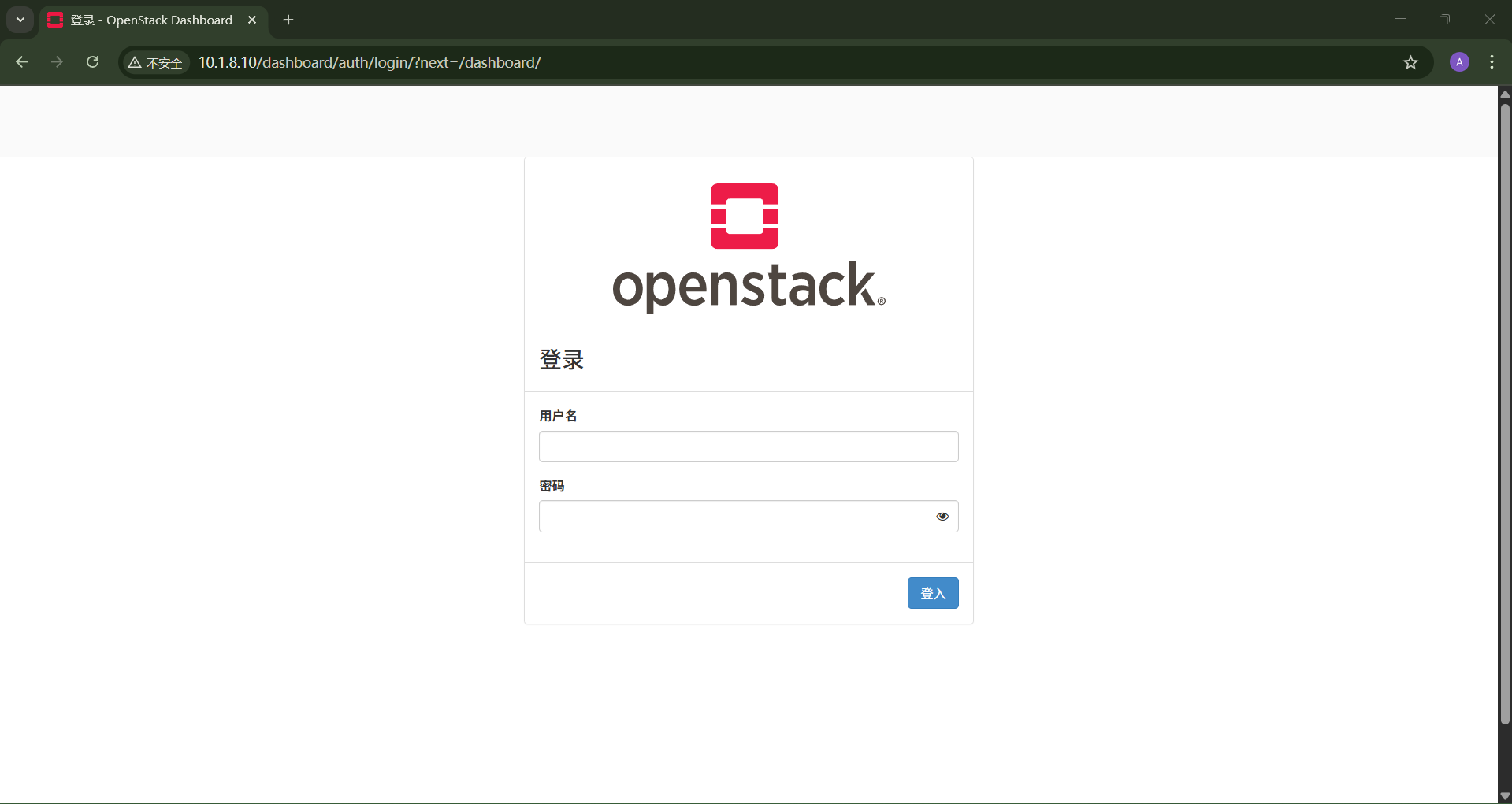Click the address bar URL

[x=370, y=62]
